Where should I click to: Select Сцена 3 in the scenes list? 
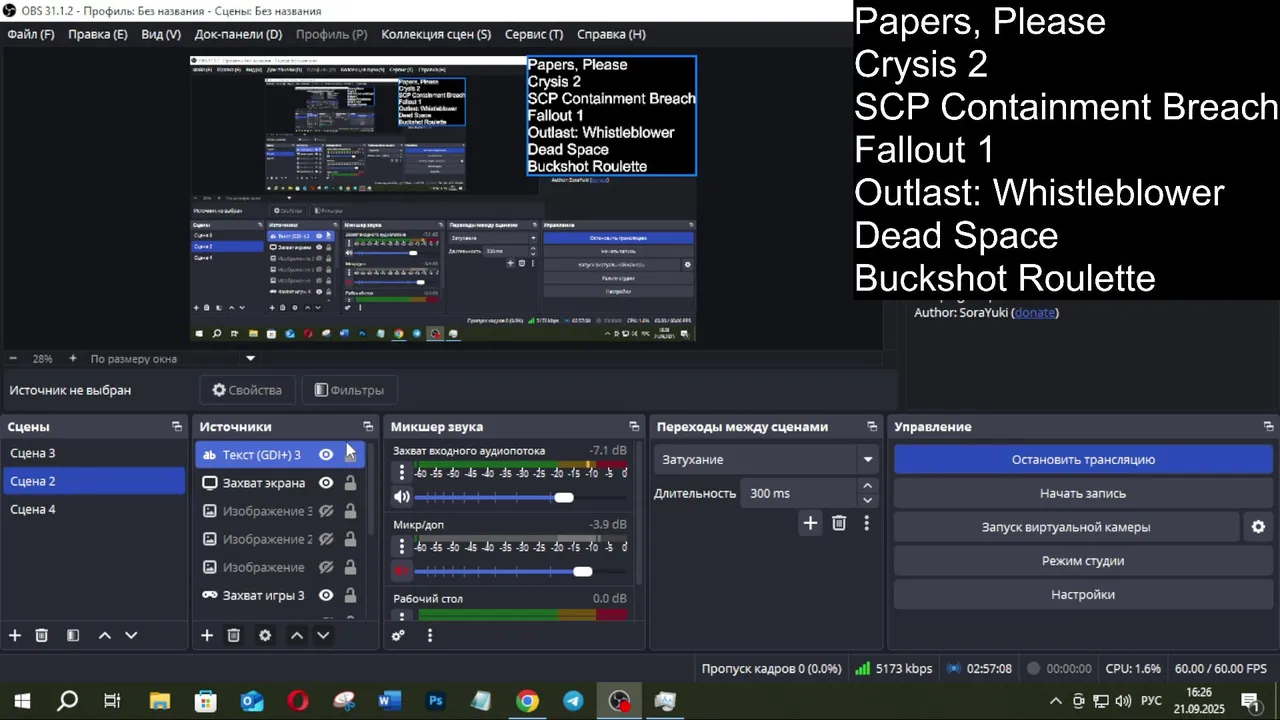93,453
